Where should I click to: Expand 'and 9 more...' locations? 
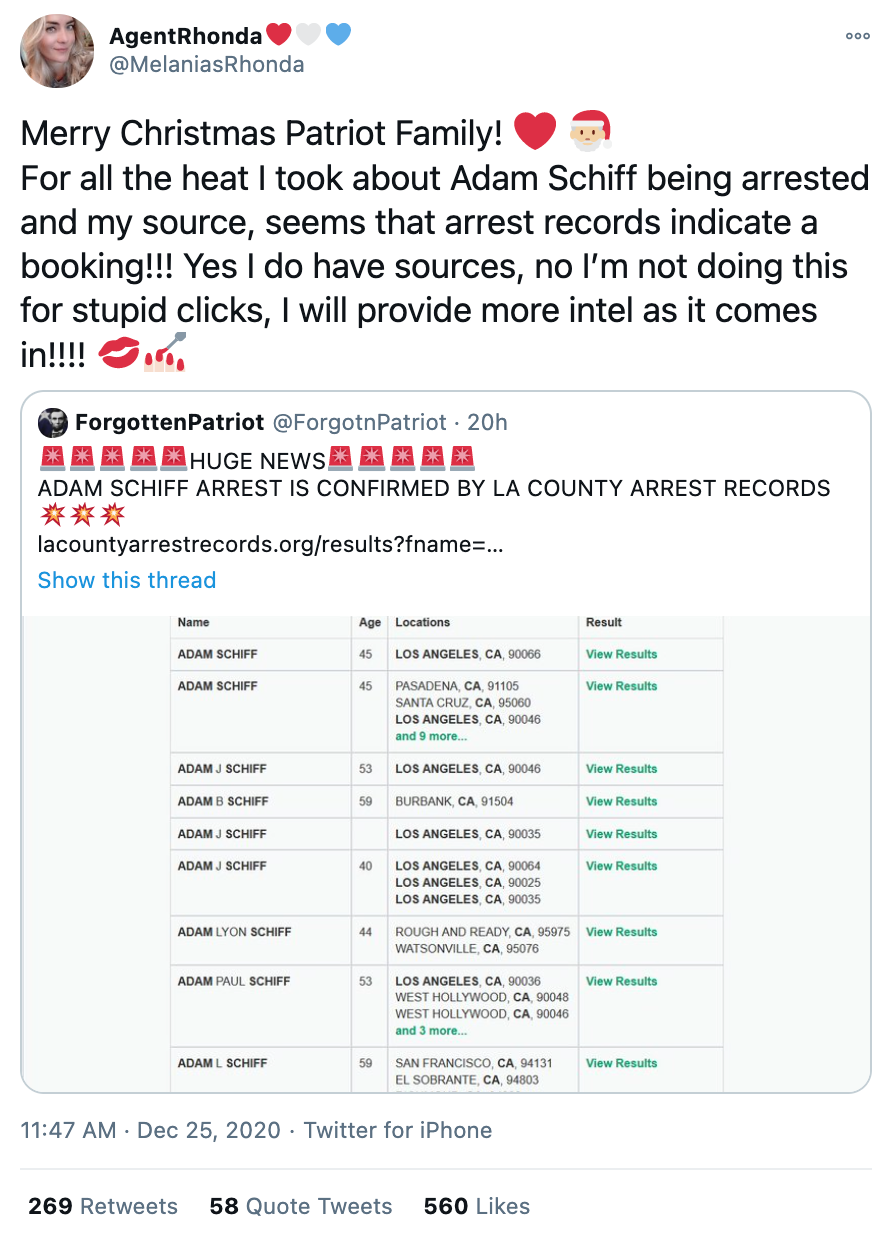tap(431, 736)
